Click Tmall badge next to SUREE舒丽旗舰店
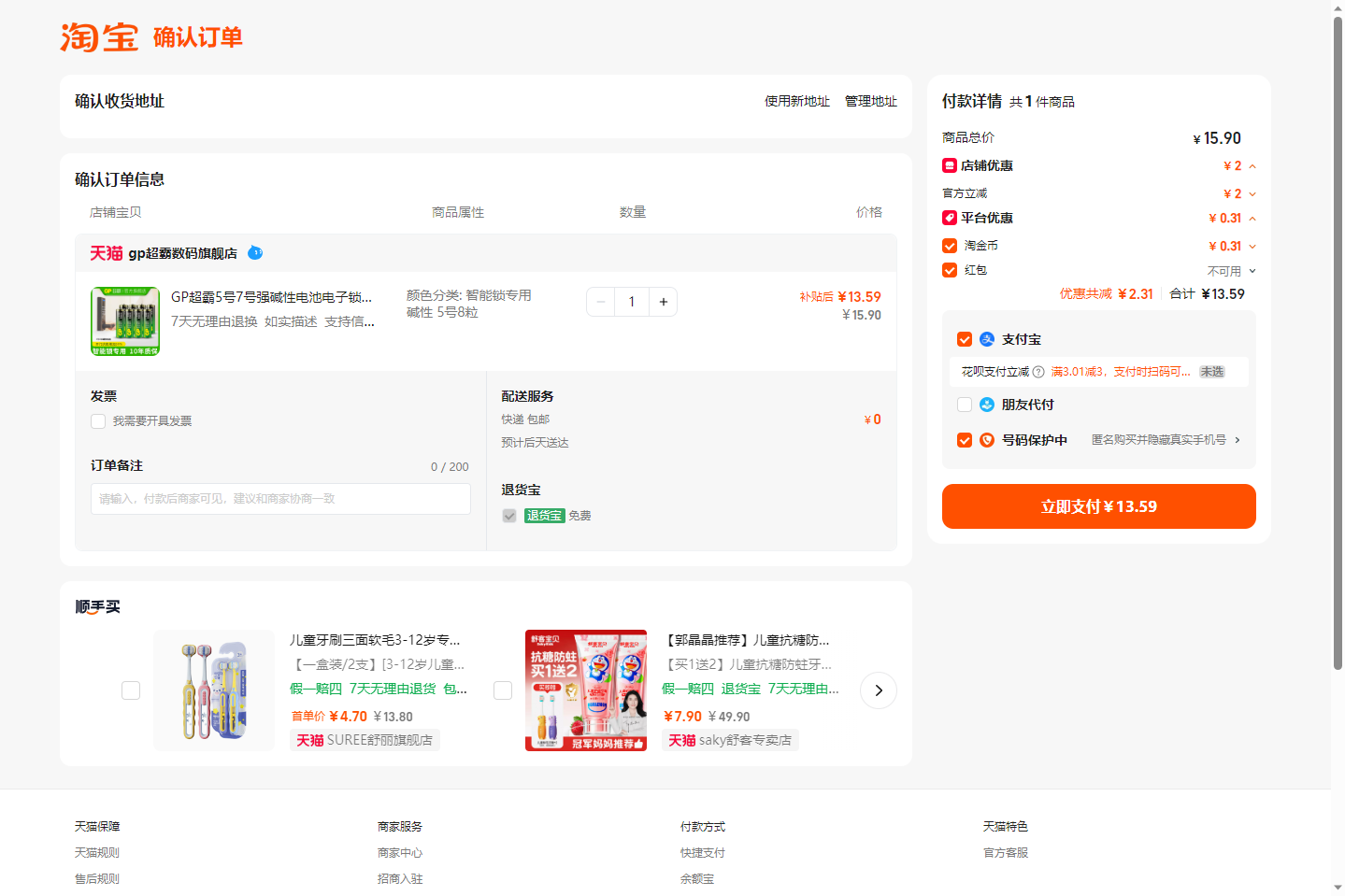The width and height of the screenshot is (1345, 896). coord(310,740)
